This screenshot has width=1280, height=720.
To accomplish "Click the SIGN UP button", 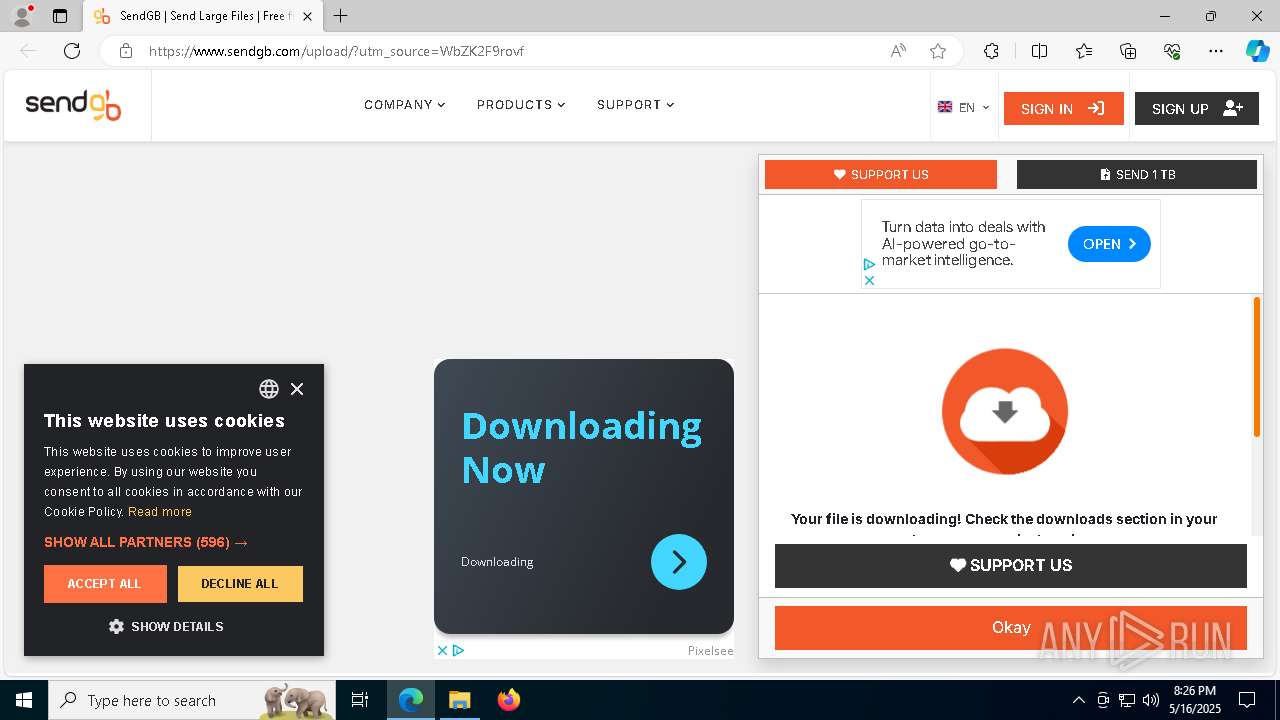I will click(1196, 108).
